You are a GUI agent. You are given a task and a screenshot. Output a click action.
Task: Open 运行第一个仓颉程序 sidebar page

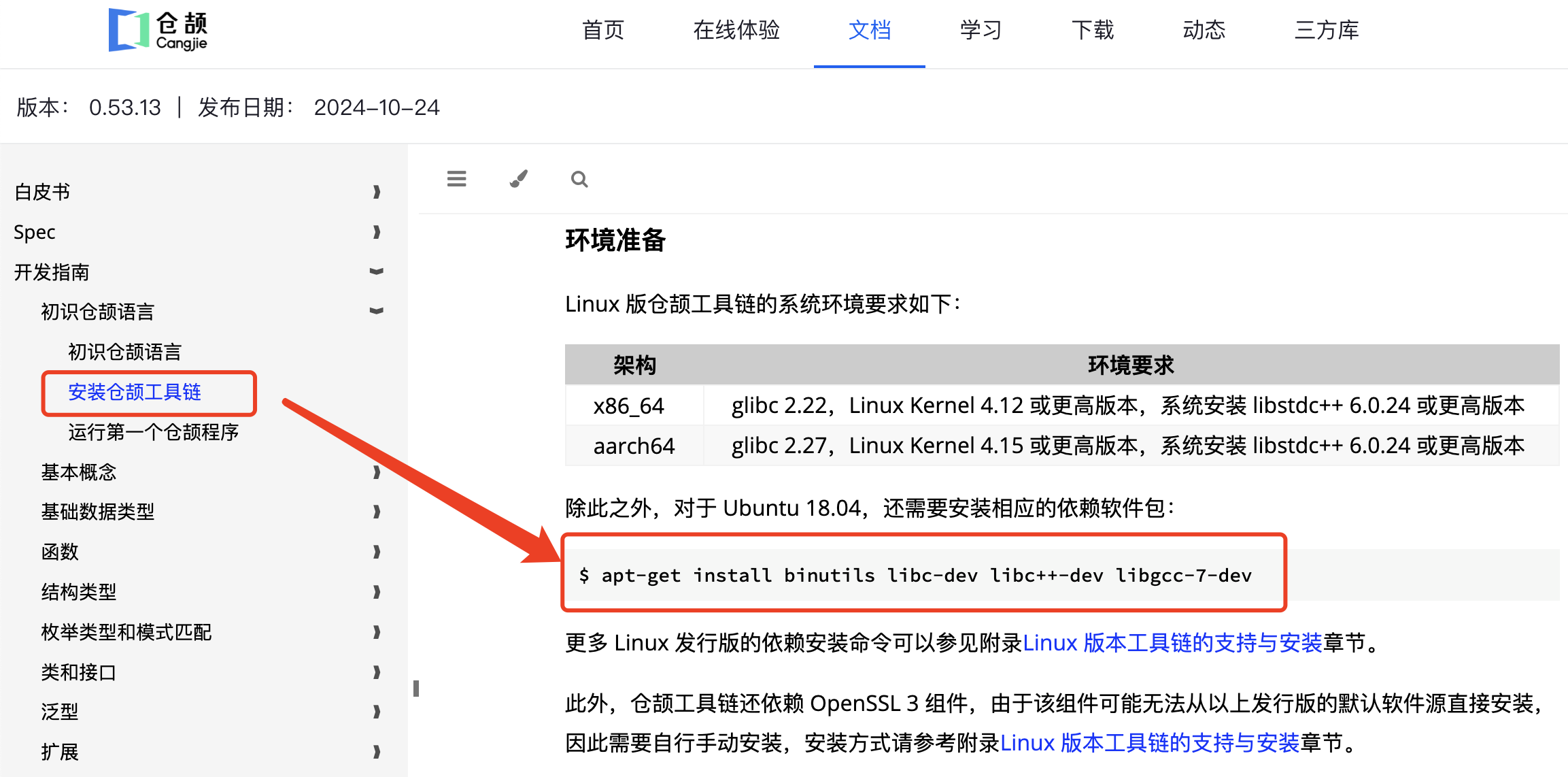point(154,432)
